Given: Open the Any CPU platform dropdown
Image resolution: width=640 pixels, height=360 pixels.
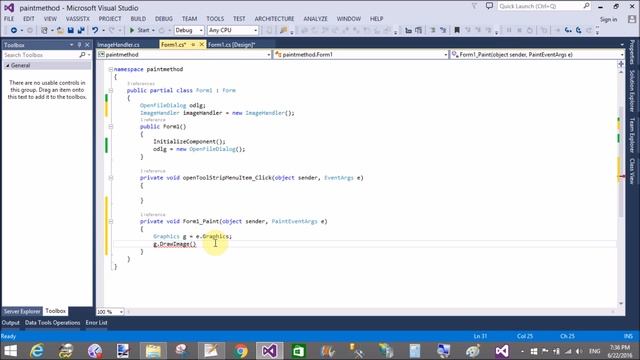Looking at the screenshot, I should pyautogui.click(x=233, y=30).
